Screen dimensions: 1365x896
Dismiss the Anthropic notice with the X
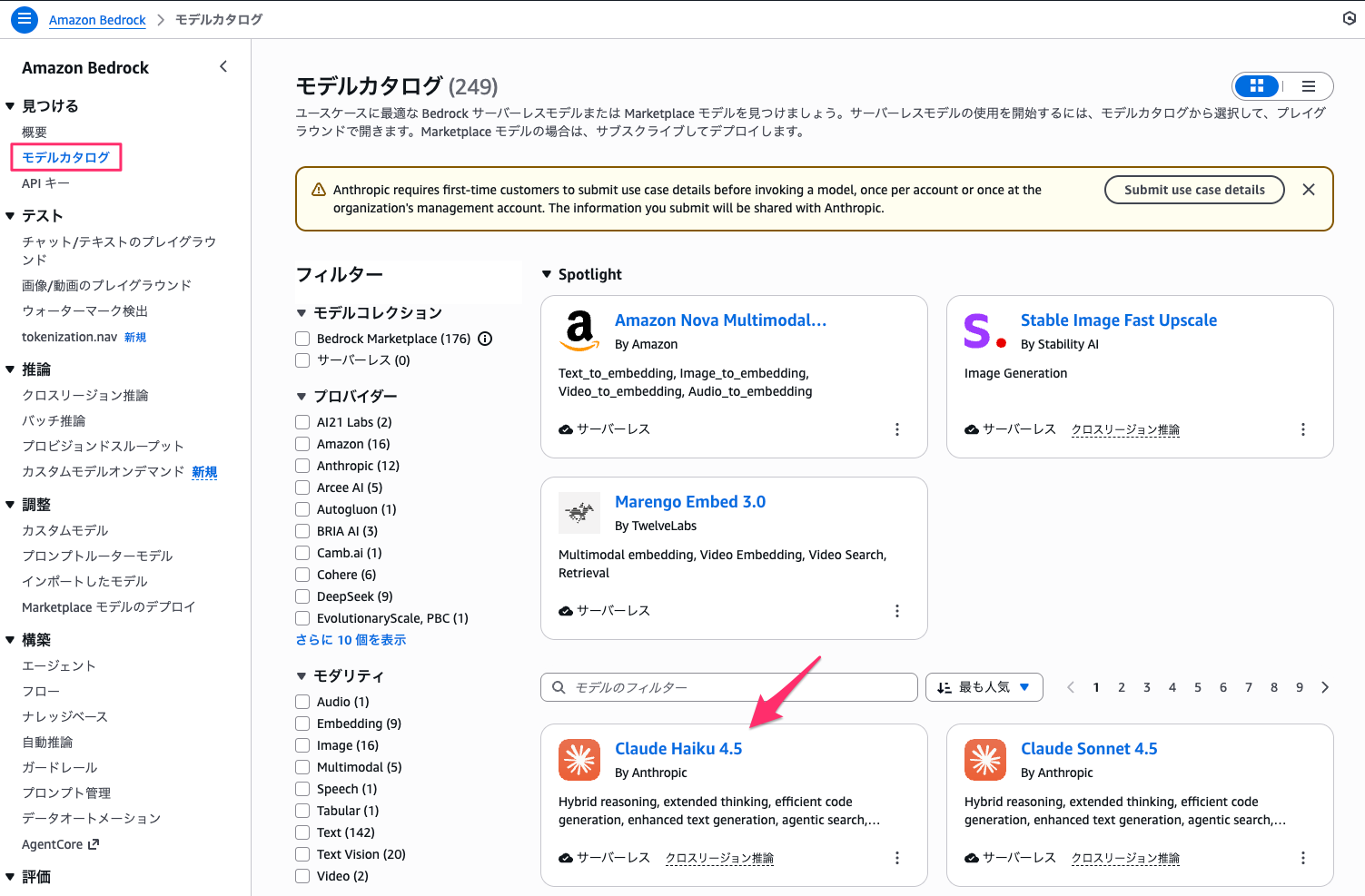[x=1309, y=190]
